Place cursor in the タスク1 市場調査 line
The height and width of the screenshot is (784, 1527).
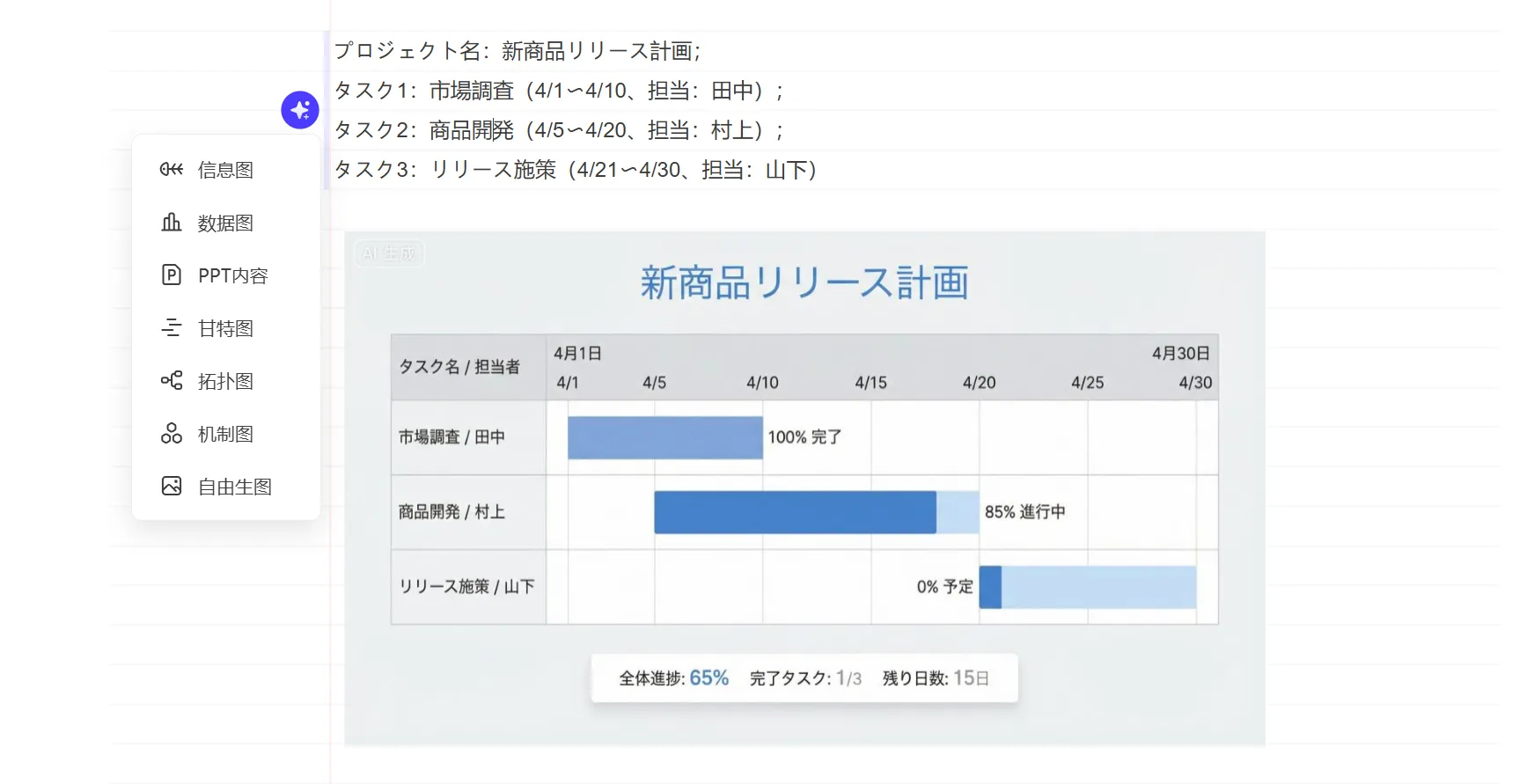(558, 91)
